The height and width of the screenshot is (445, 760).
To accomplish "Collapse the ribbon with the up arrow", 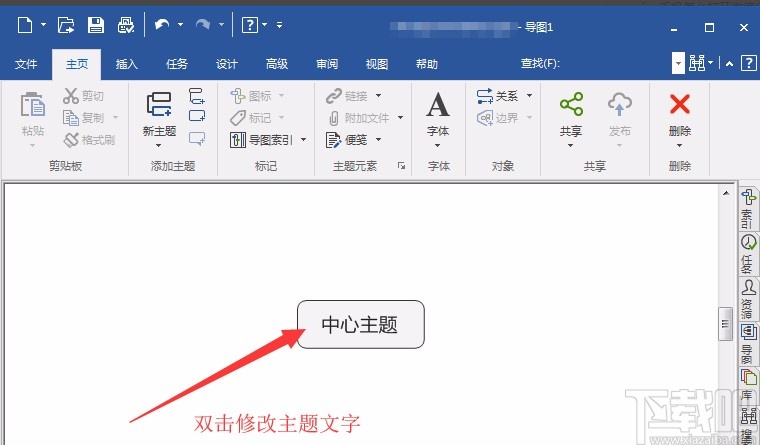I will point(729,64).
